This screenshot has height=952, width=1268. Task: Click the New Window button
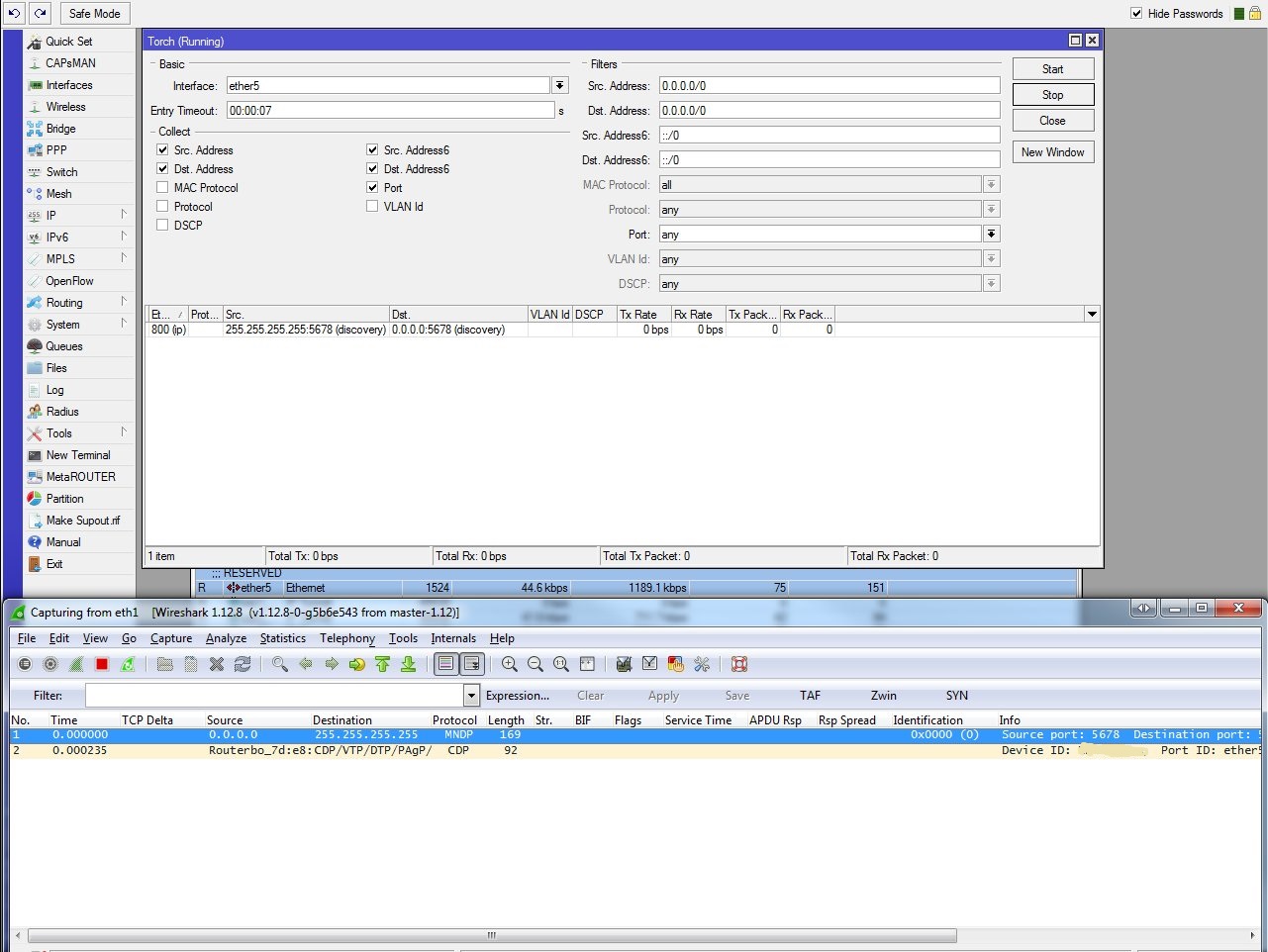1052,152
